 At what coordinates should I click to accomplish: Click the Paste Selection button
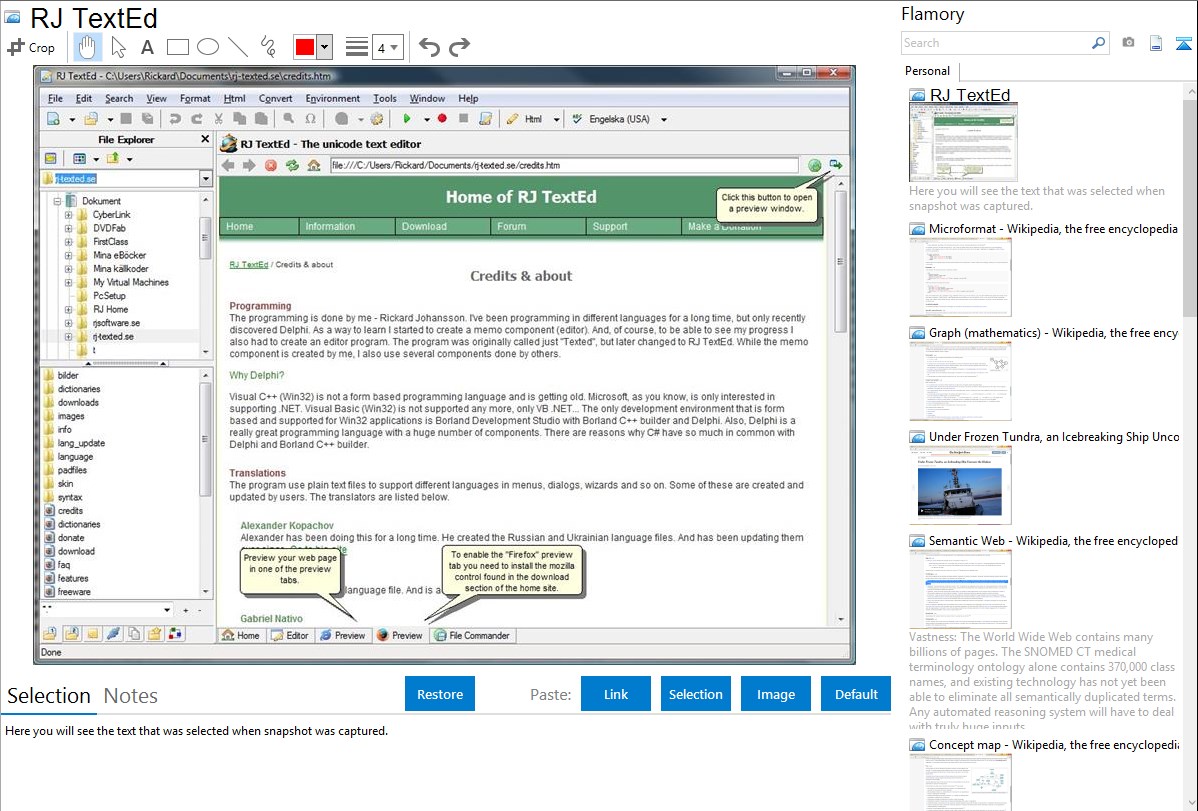click(695, 694)
